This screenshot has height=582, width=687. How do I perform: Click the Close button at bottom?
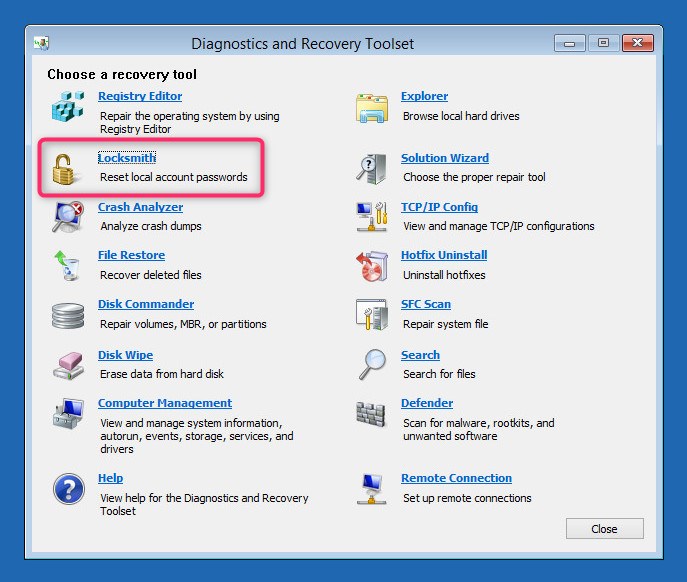pyautogui.click(x=605, y=529)
